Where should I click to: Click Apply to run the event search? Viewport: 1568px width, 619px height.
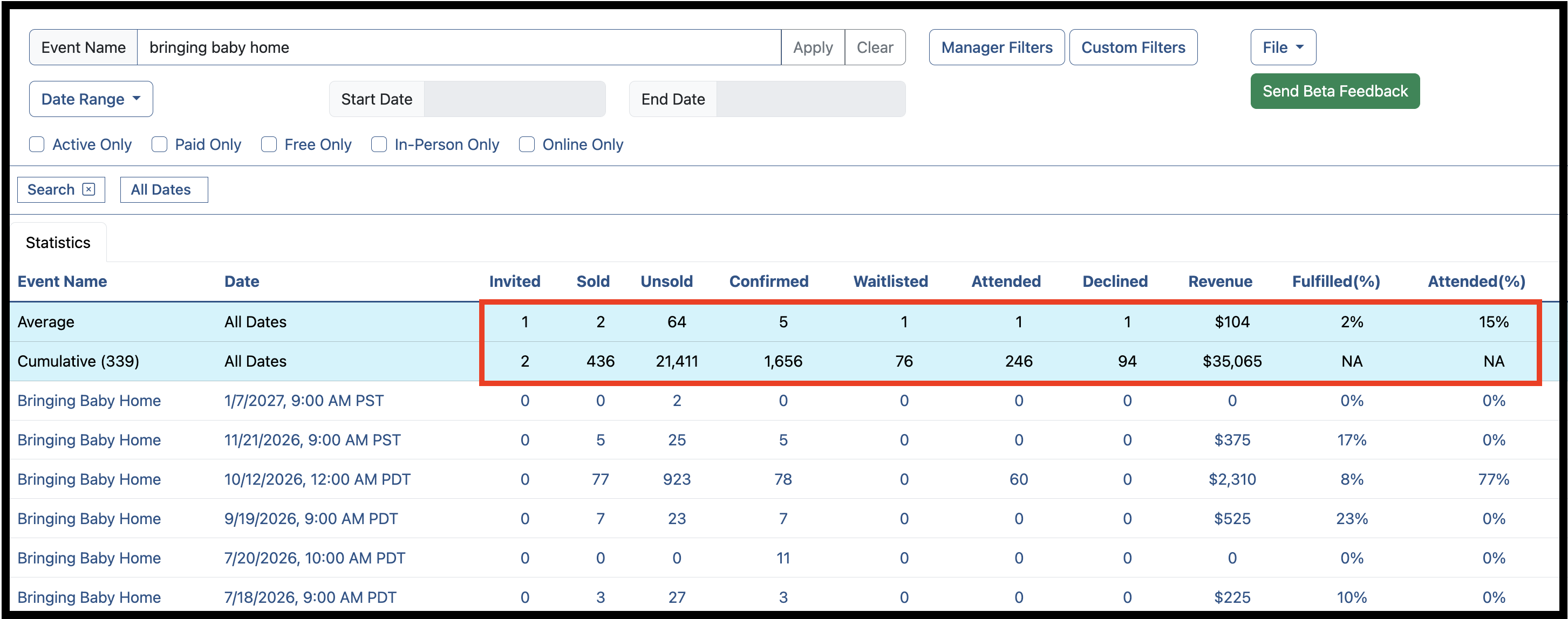[x=813, y=47]
